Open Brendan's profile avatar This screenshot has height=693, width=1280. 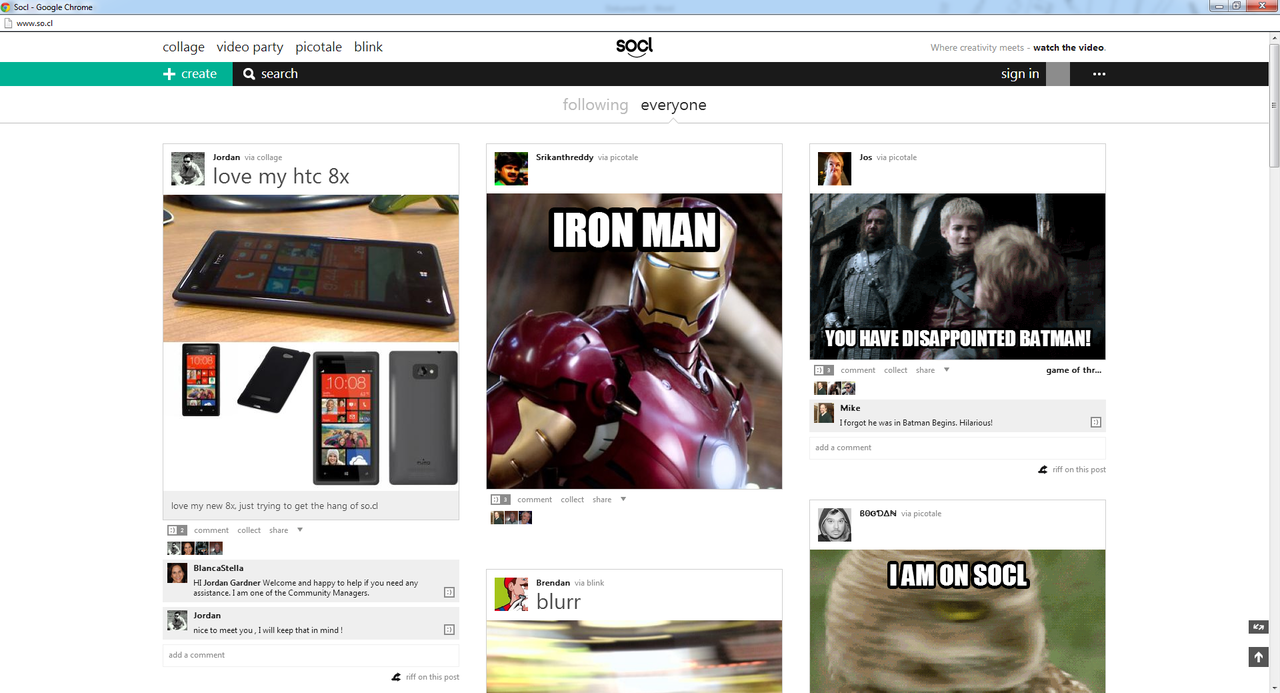(x=511, y=594)
